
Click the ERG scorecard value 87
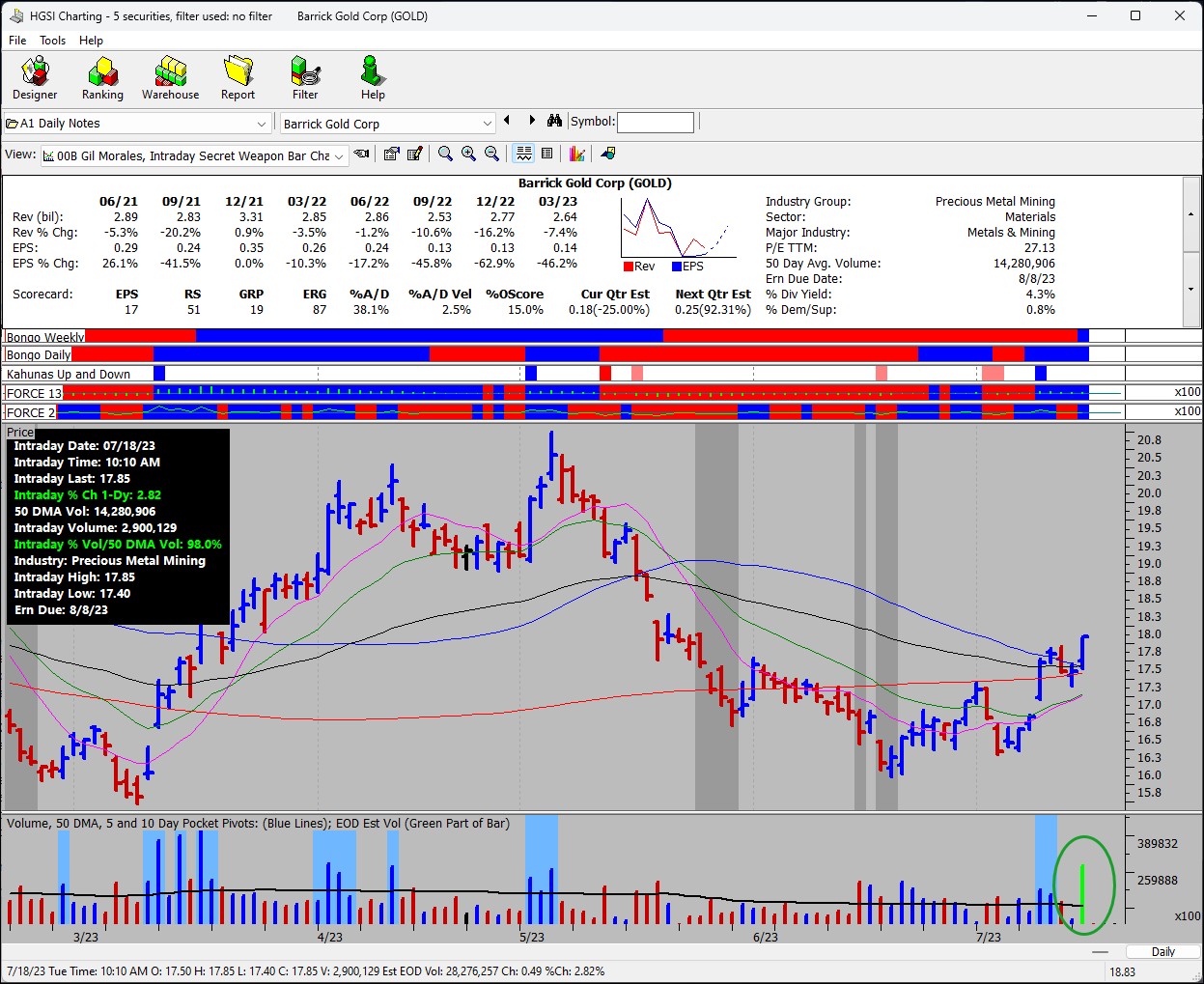[320, 310]
